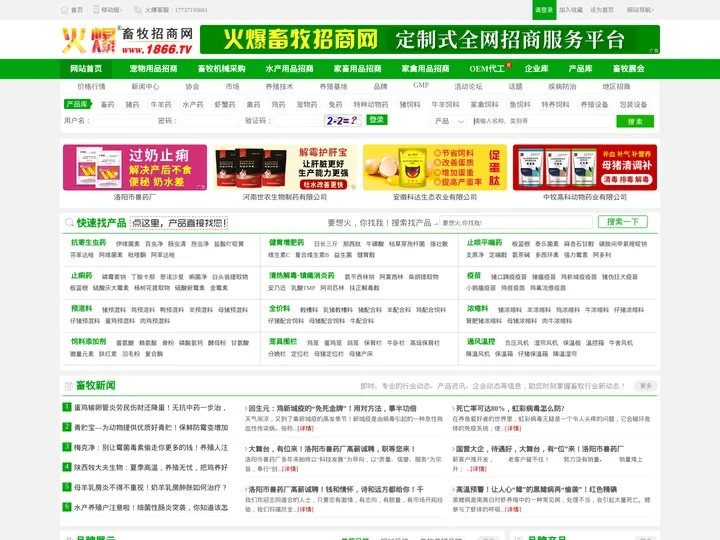720x540 pixels.
Task: Click the captcha image 2-2=?
Action: click(343, 121)
